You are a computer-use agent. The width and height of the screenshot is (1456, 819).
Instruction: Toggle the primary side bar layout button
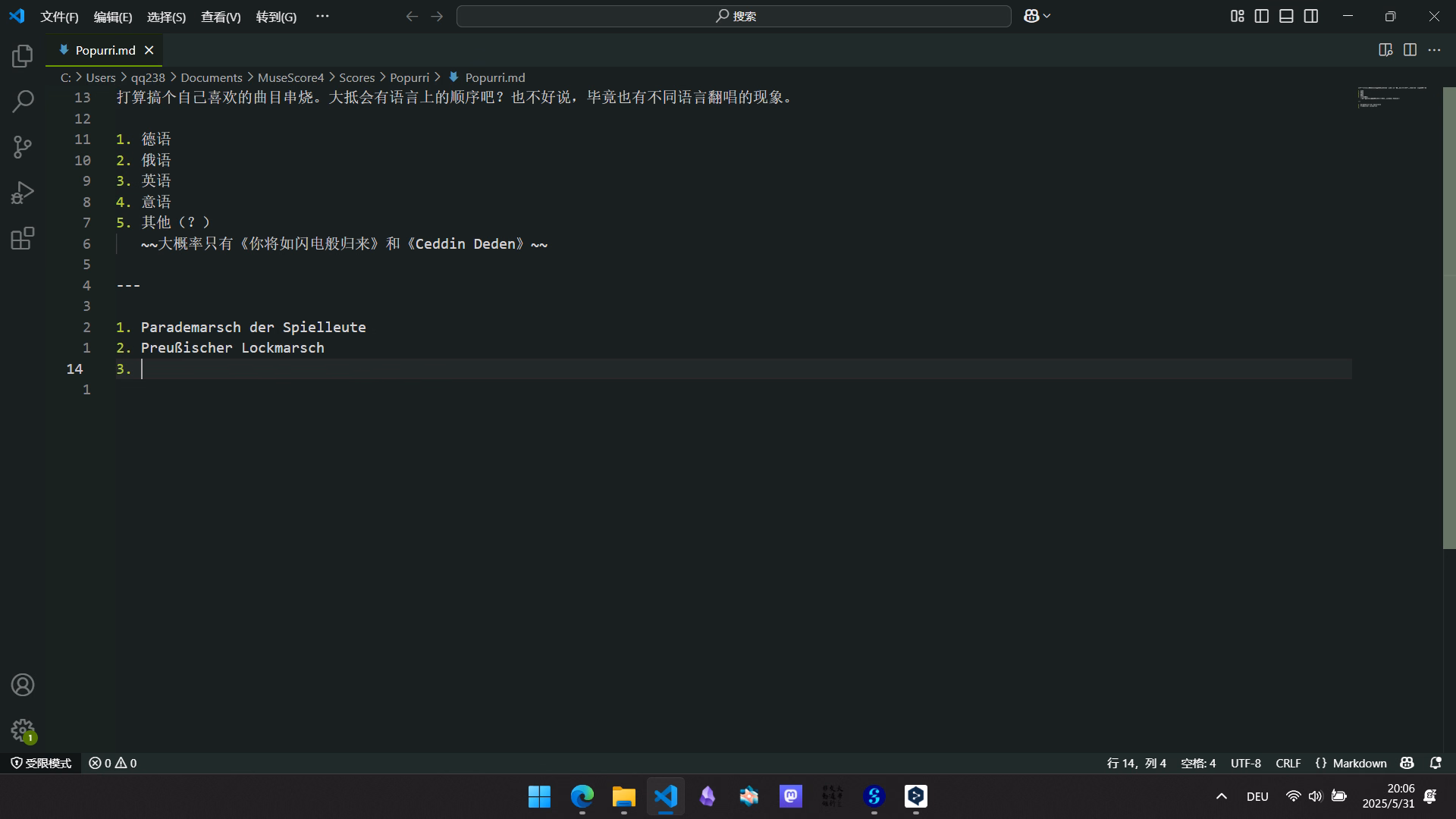click(1262, 16)
